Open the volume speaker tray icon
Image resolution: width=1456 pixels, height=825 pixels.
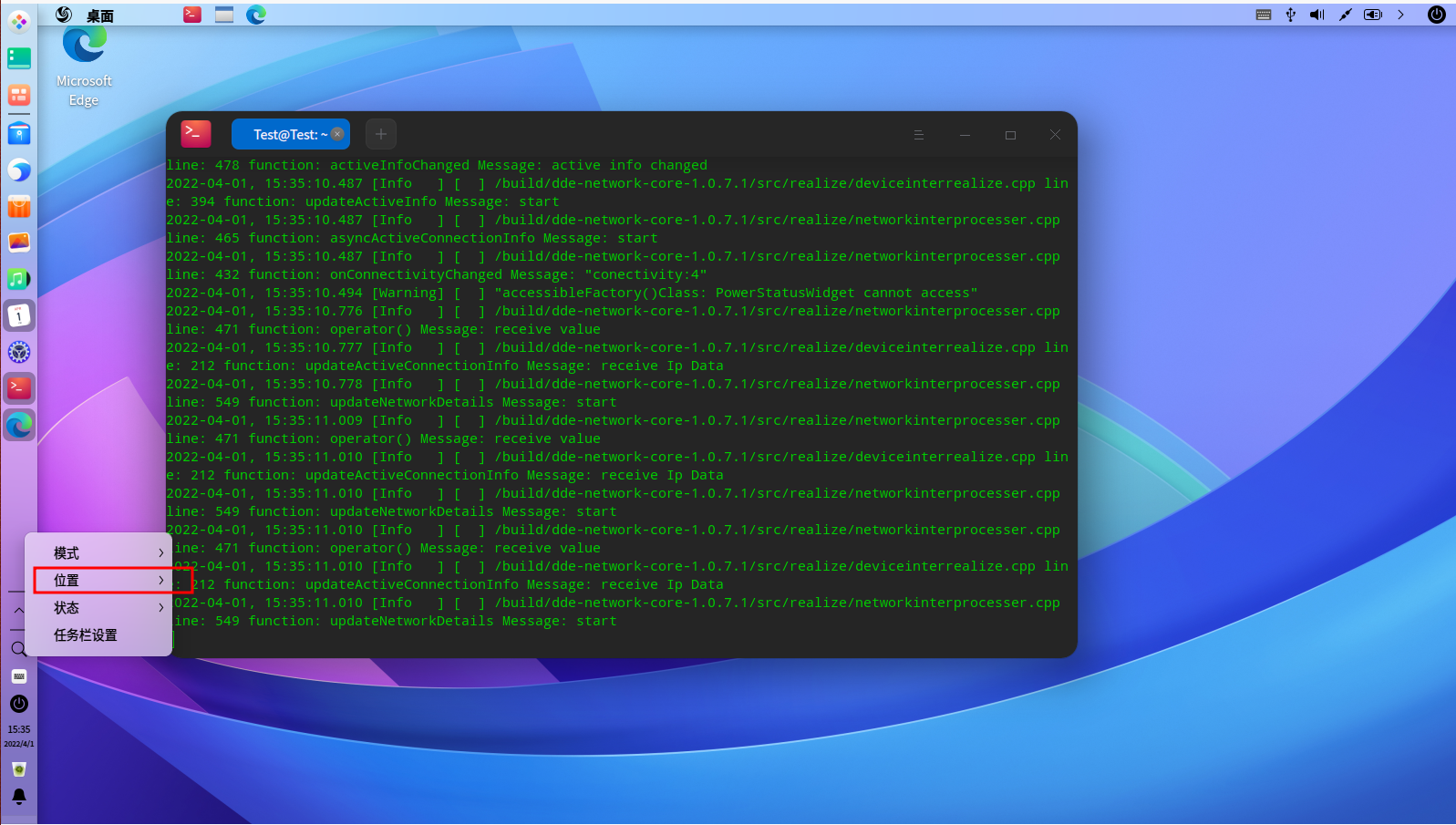click(1317, 15)
